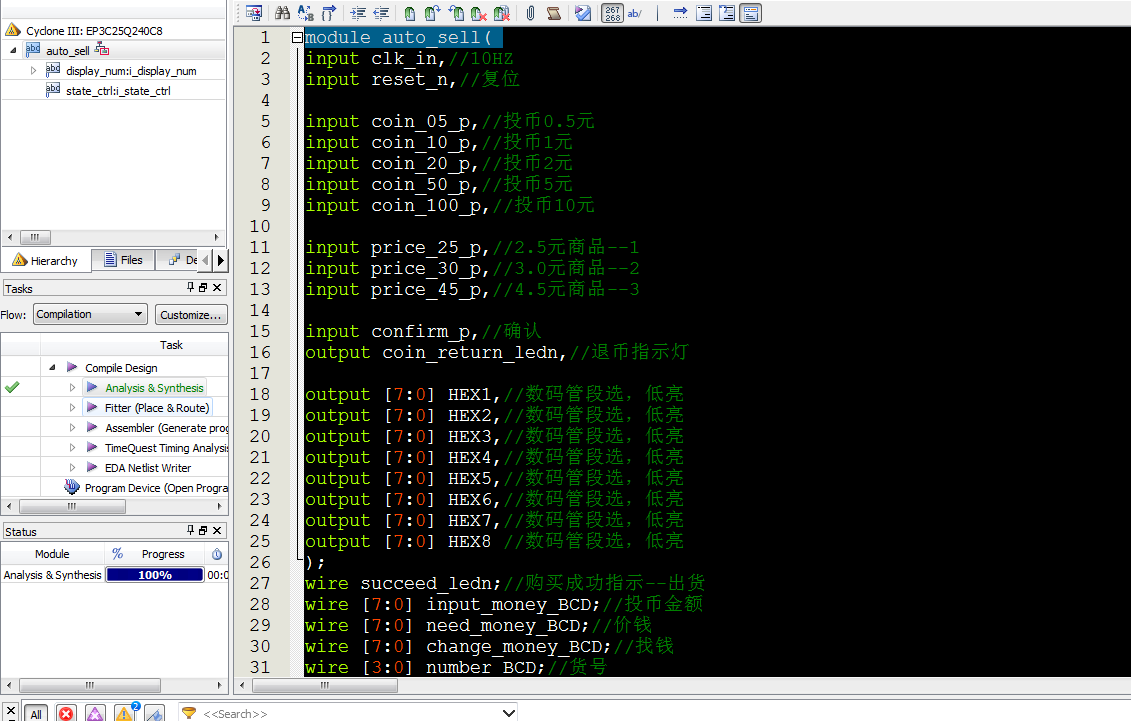Click the analyze current file icon
The height and width of the screenshot is (721, 1131).
583,13
